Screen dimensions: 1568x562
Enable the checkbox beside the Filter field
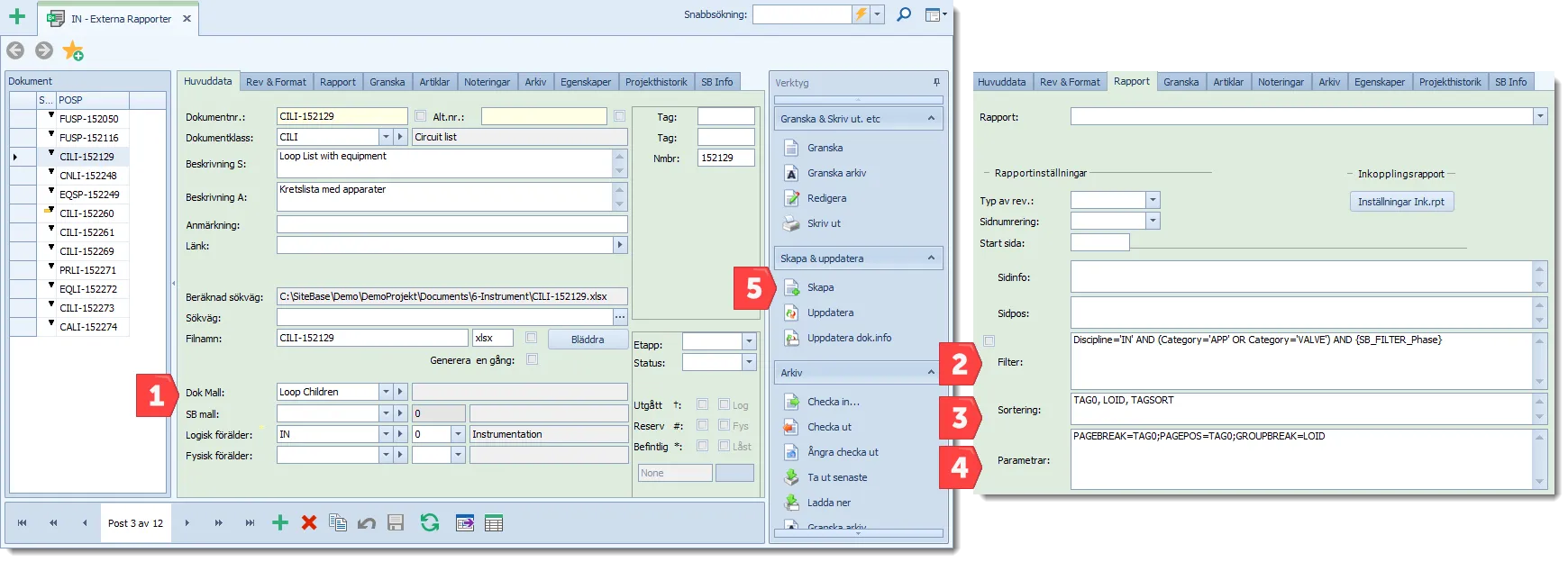click(989, 340)
